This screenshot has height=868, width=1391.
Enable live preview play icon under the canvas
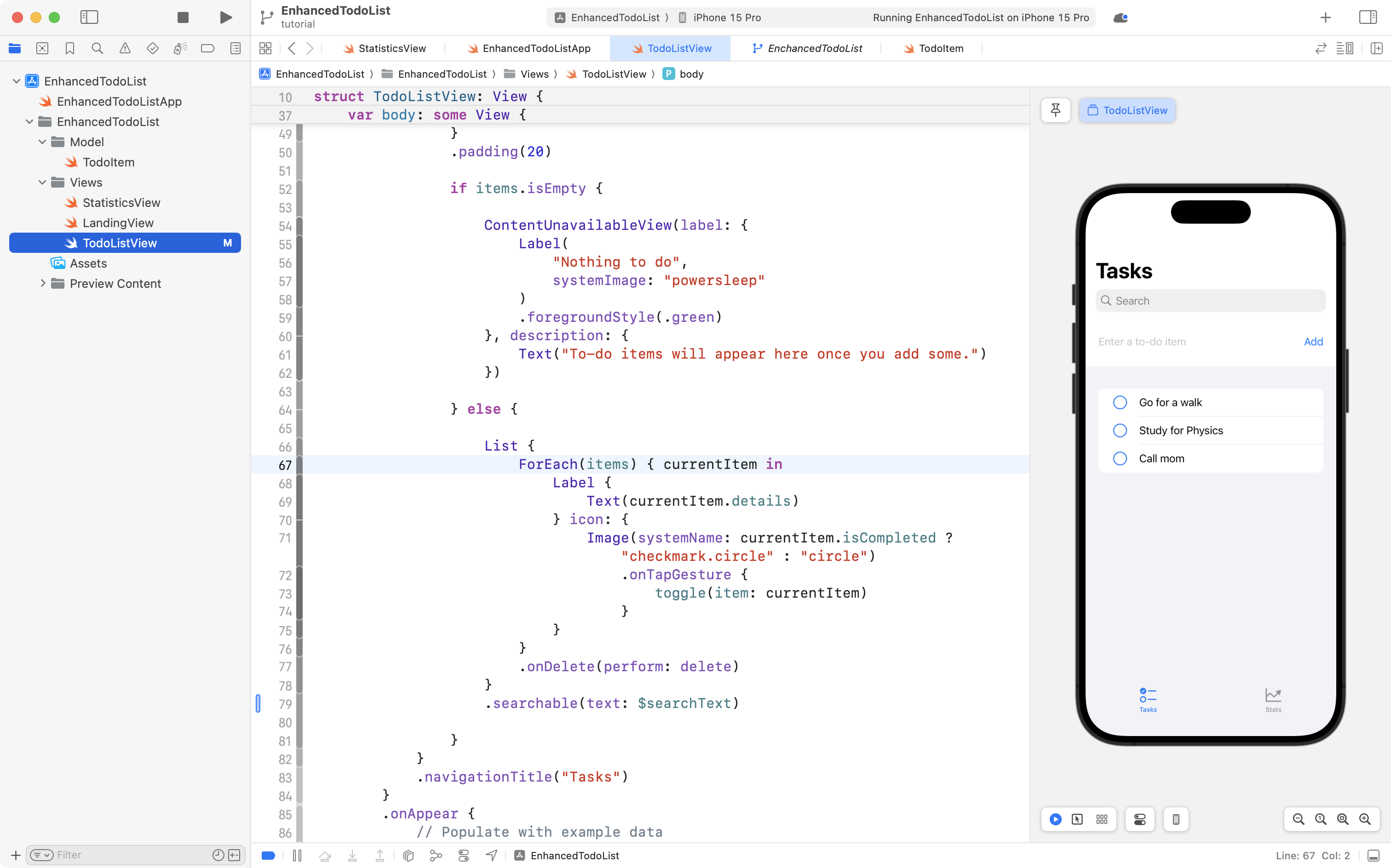pos(1056,819)
